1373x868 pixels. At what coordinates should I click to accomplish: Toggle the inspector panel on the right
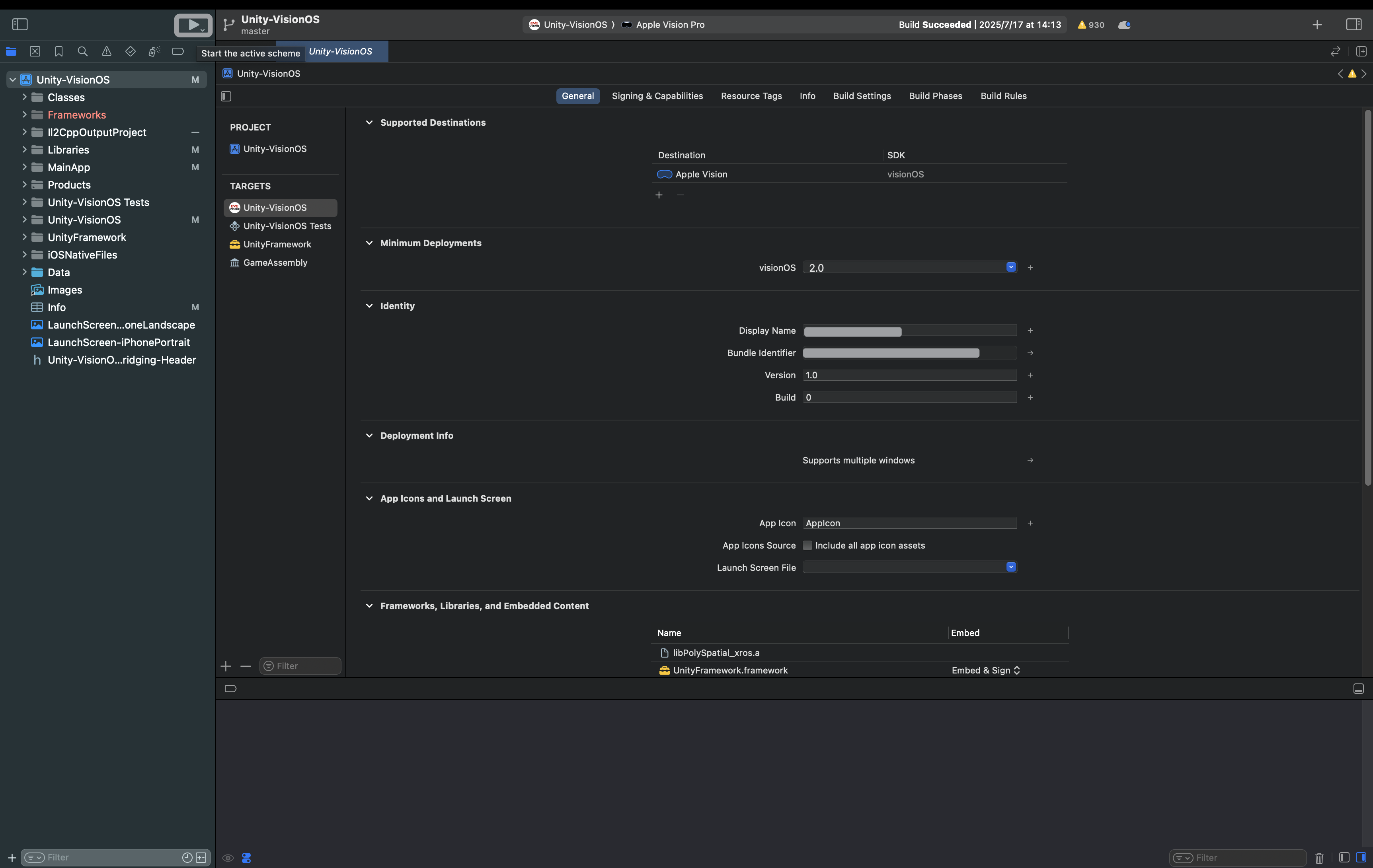pyautogui.click(x=1353, y=25)
